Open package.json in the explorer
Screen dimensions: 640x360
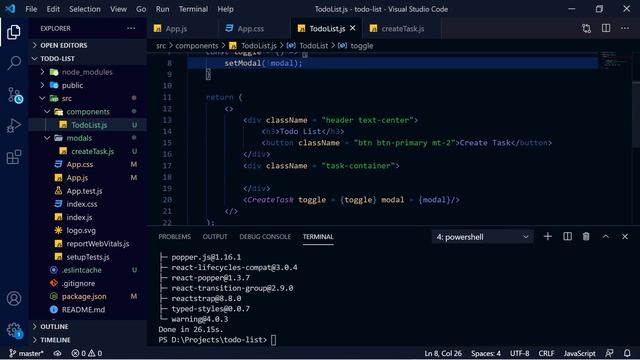pyautogui.click(x=84, y=297)
